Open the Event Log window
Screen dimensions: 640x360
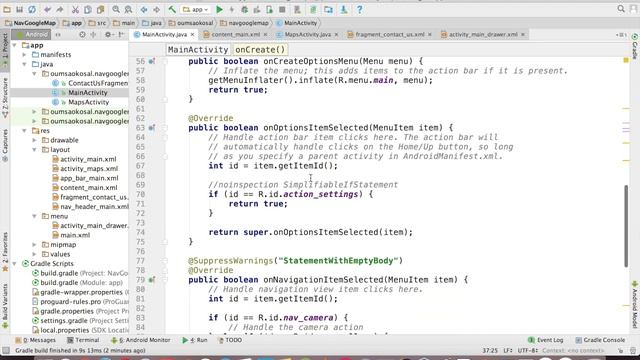pyautogui.click(x=546, y=340)
